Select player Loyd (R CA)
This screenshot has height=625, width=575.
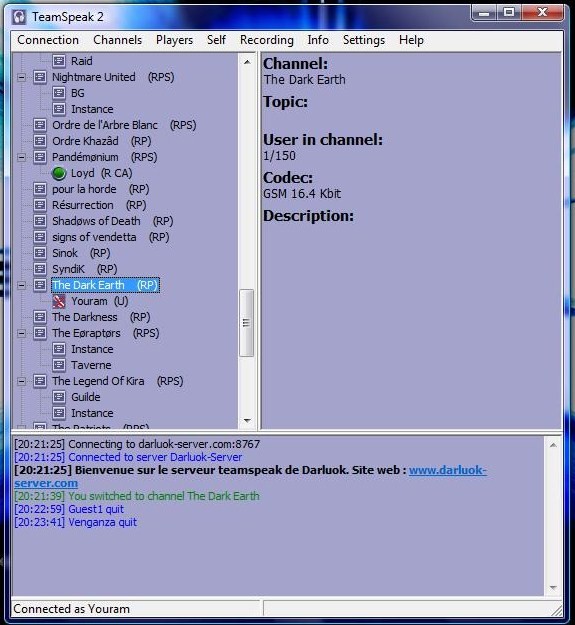pos(102,173)
